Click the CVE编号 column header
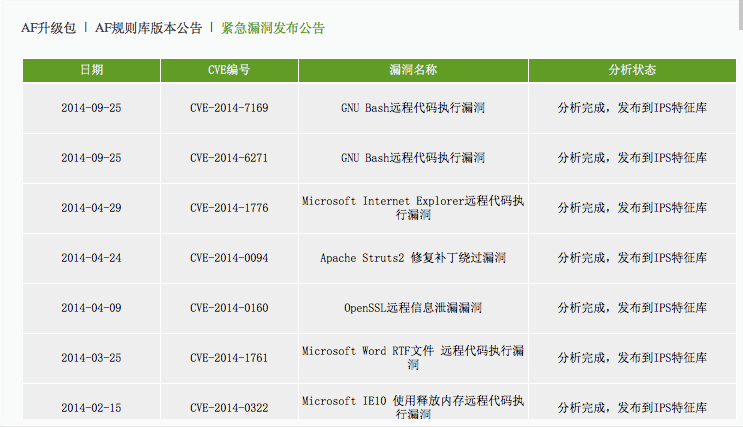Screen dimensions: 743x427 click(x=229, y=70)
